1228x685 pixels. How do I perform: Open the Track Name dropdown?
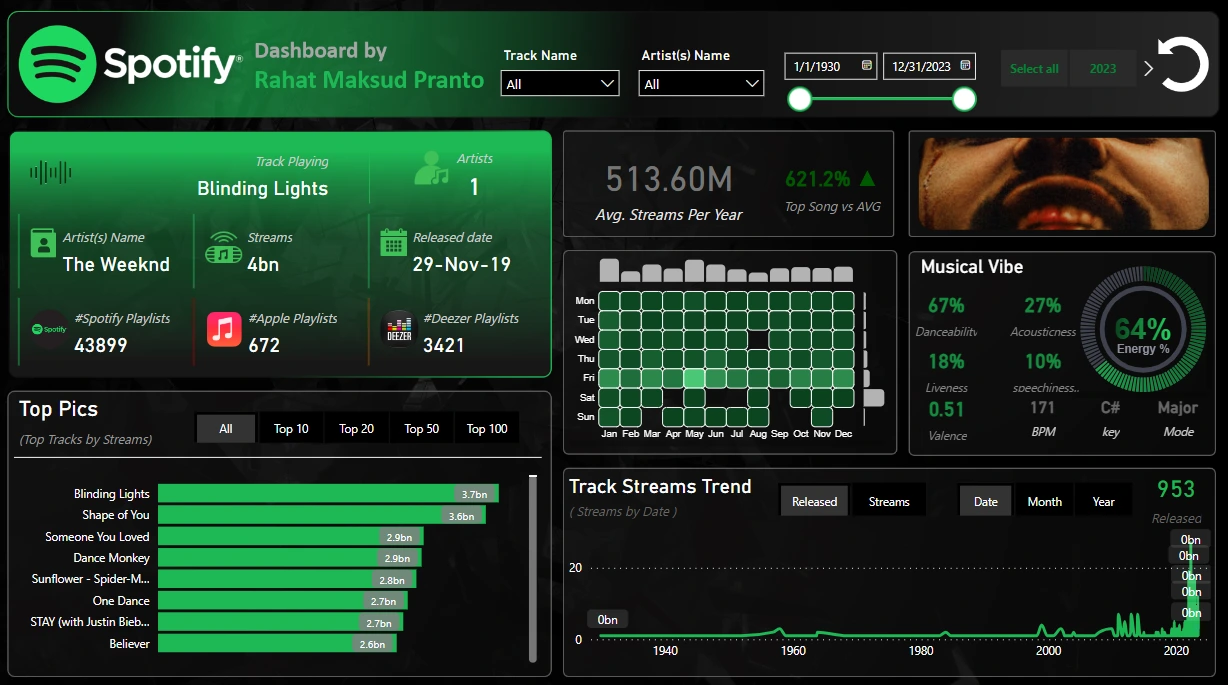pyautogui.click(x=561, y=84)
